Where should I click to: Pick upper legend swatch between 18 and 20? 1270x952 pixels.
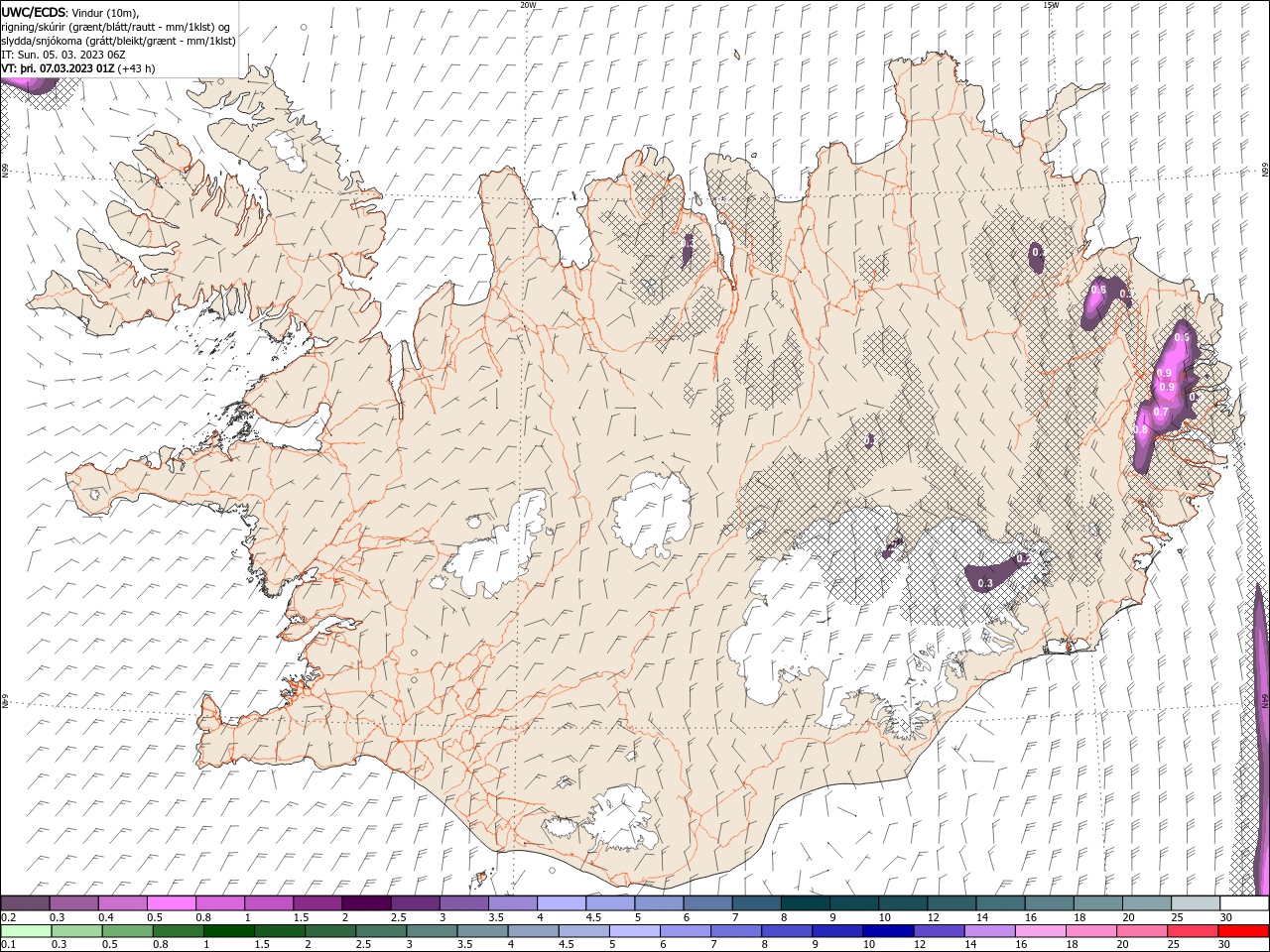[1096, 903]
